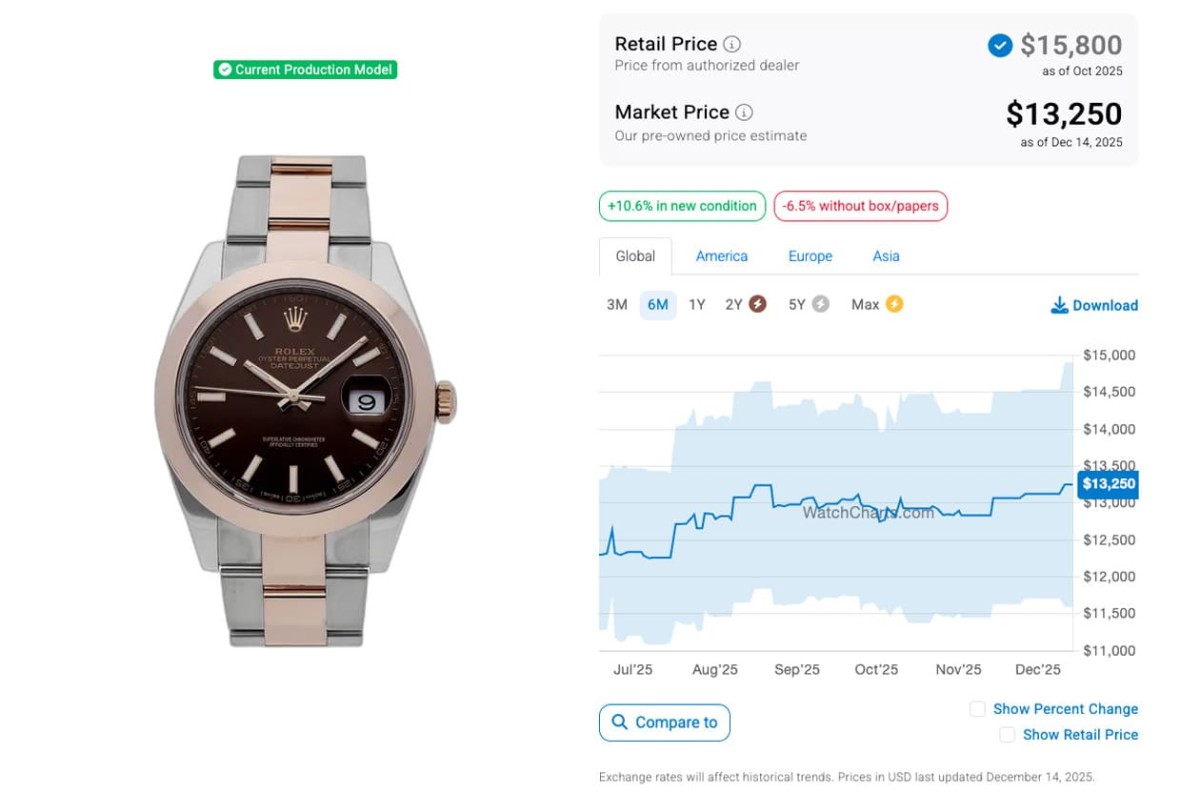Screen dimensions: 1200x793
Task: Click the Max premium lightning icon
Action: coord(894,304)
